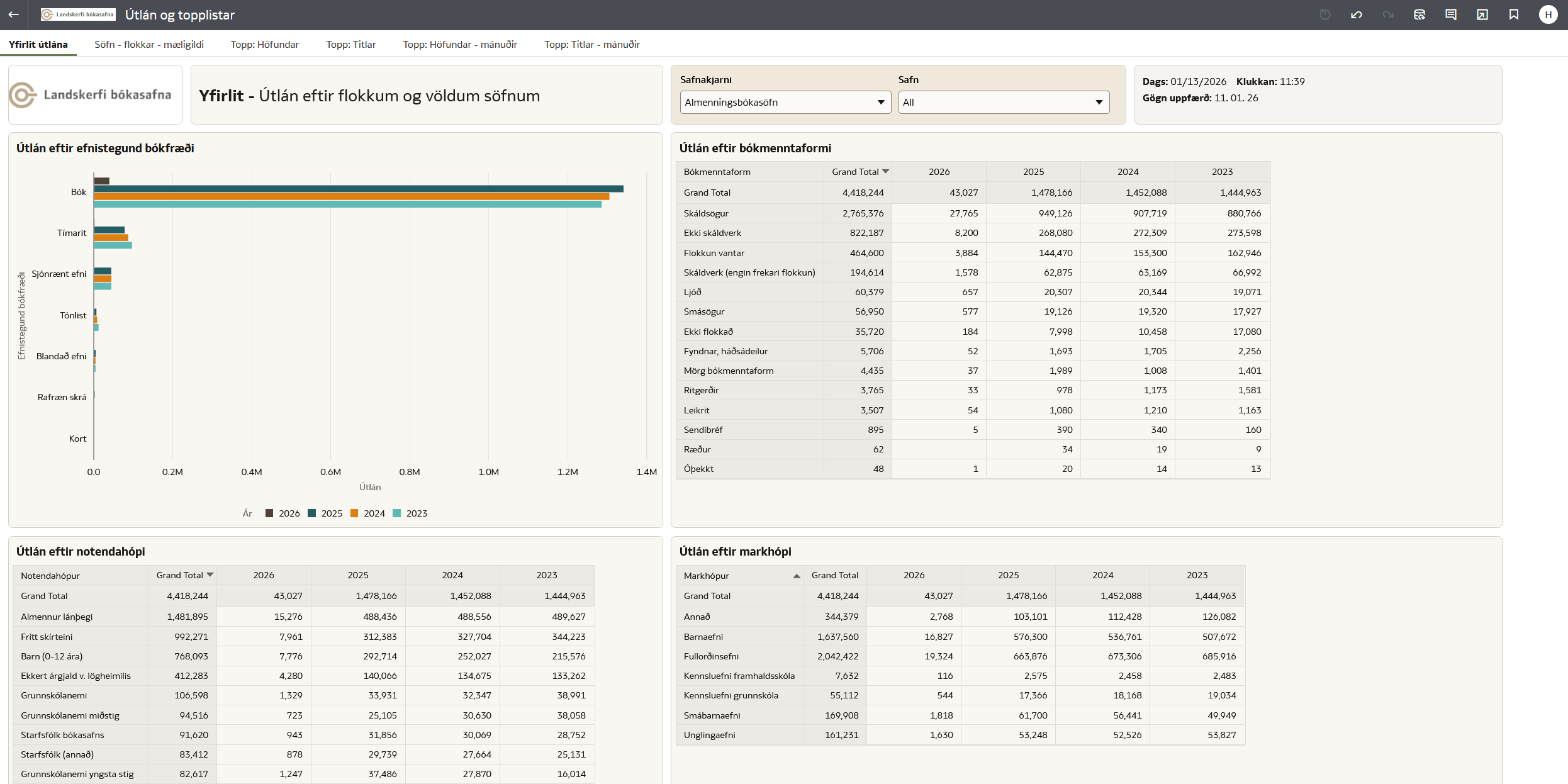Screen dimensions: 1568x784
Task: Click the bookmark icon
Action: pyautogui.click(x=1513, y=14)
